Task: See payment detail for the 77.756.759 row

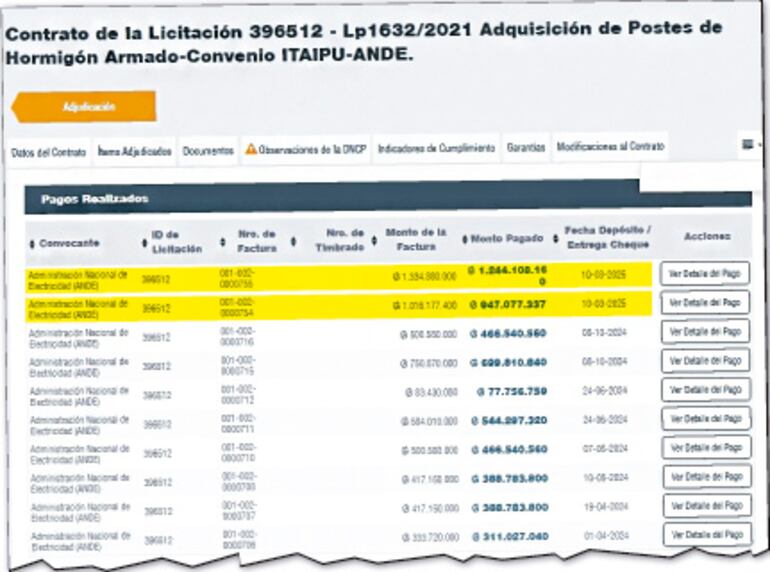Action: 706,389
